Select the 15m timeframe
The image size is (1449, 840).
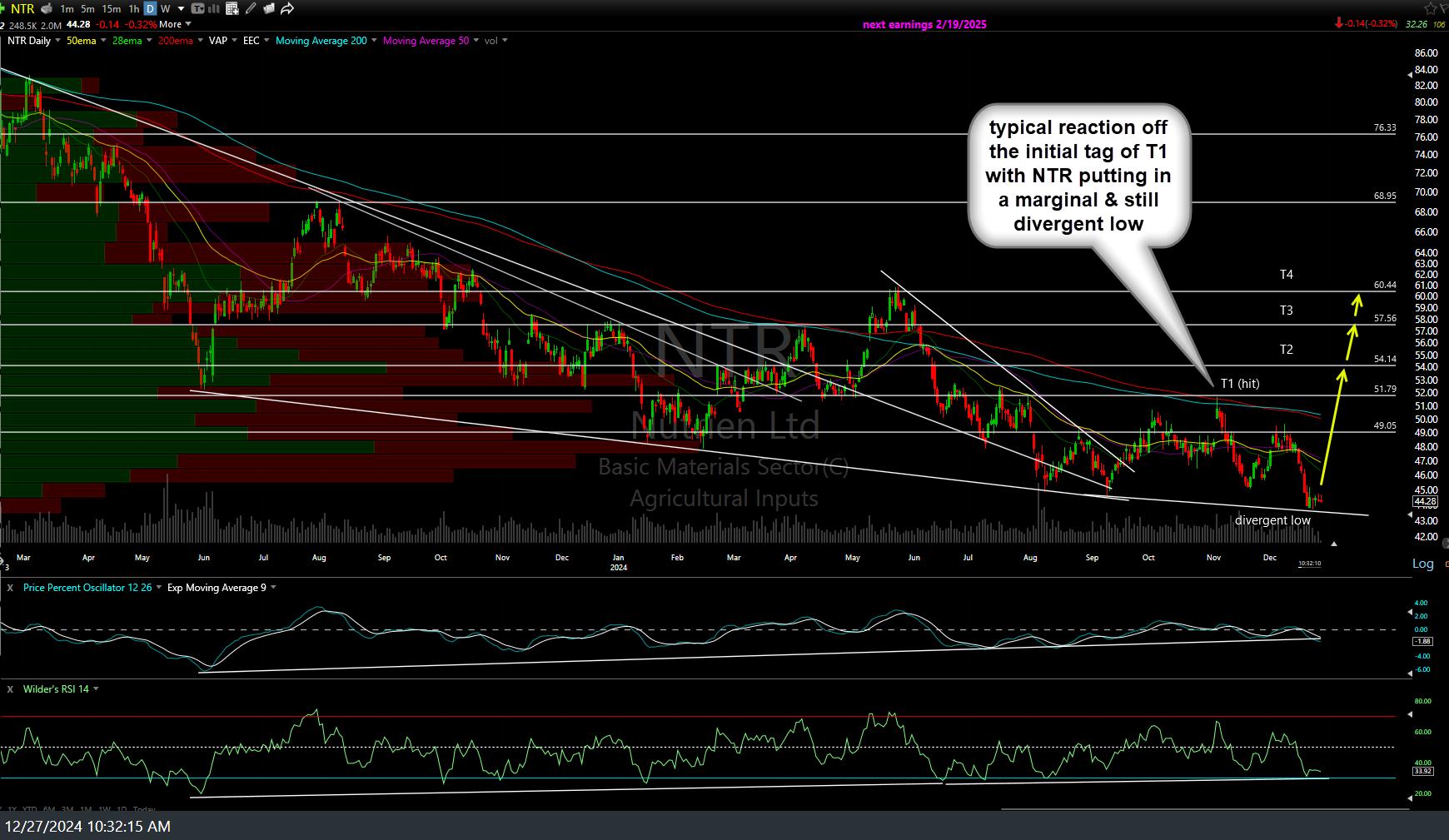click(x=112, y=9)
